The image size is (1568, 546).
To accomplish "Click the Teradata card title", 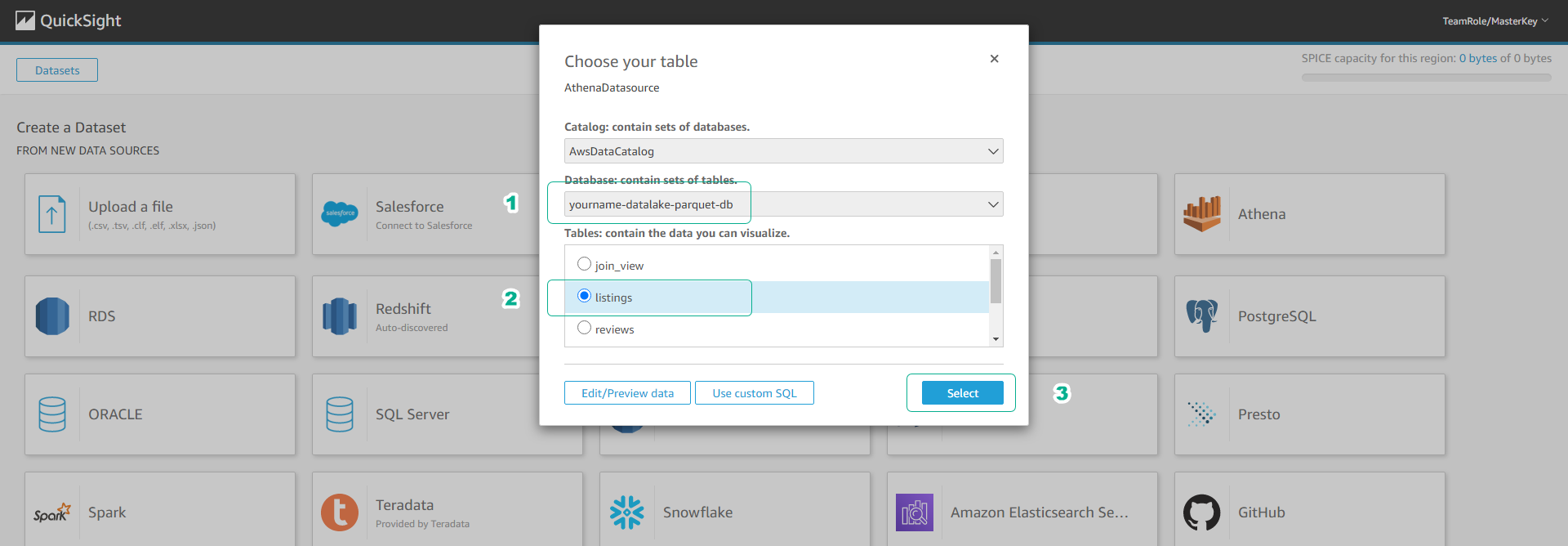I will (x=404, y=505).
